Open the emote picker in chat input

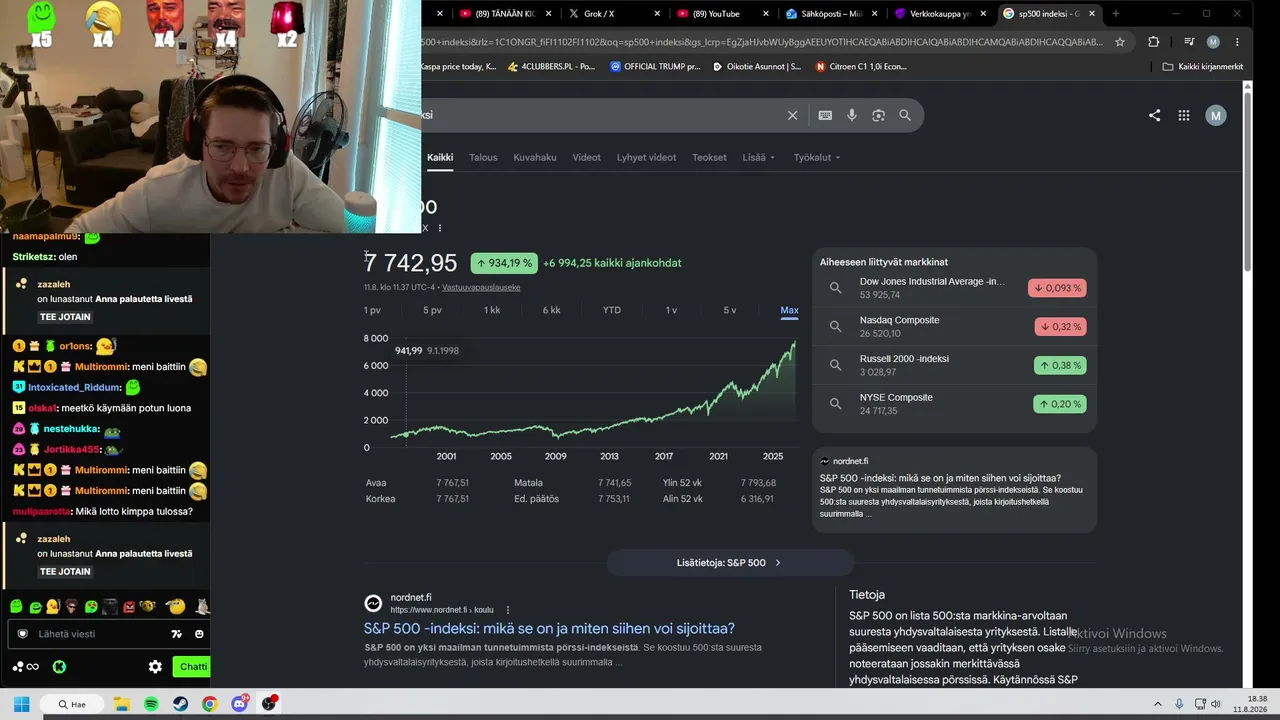[199, 634]
